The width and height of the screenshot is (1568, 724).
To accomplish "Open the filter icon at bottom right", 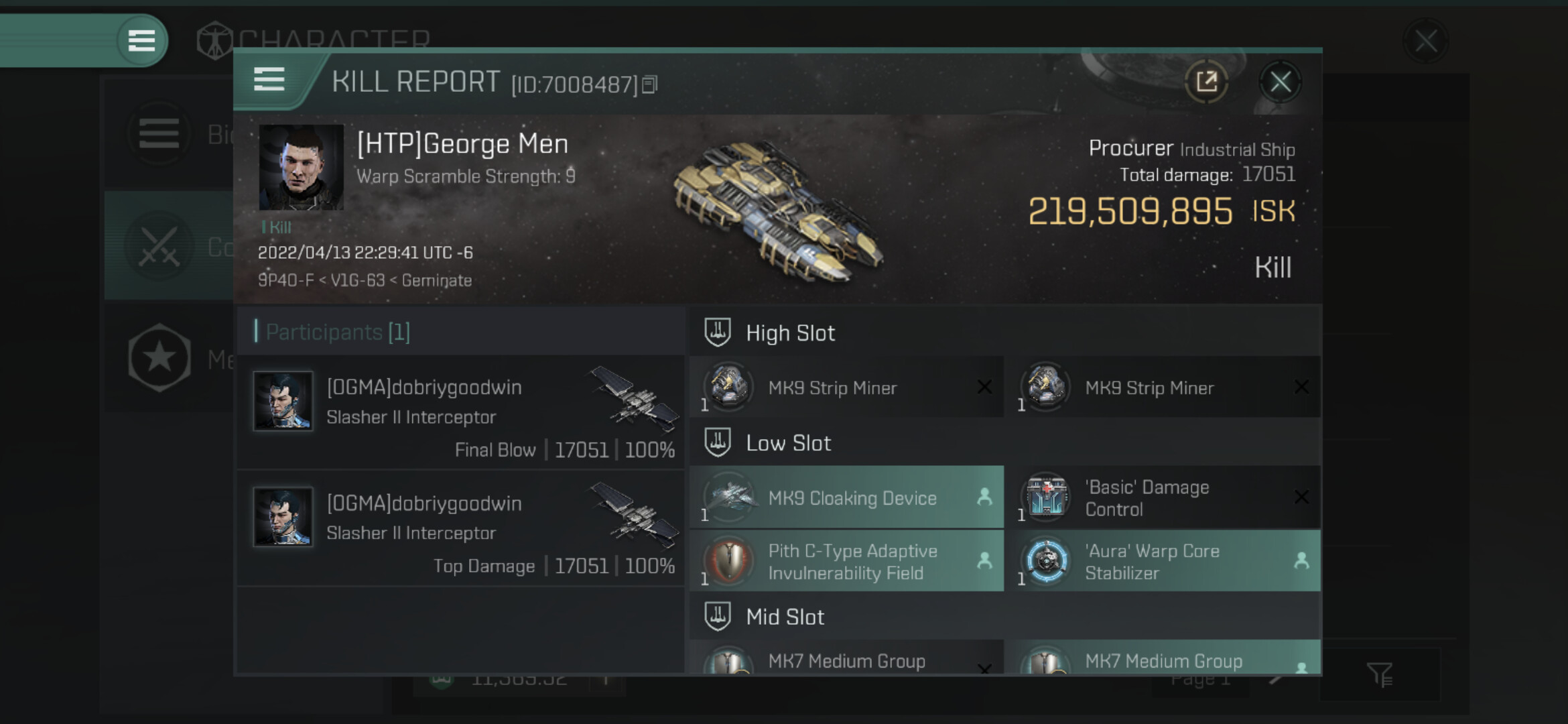I will 1380,674.
